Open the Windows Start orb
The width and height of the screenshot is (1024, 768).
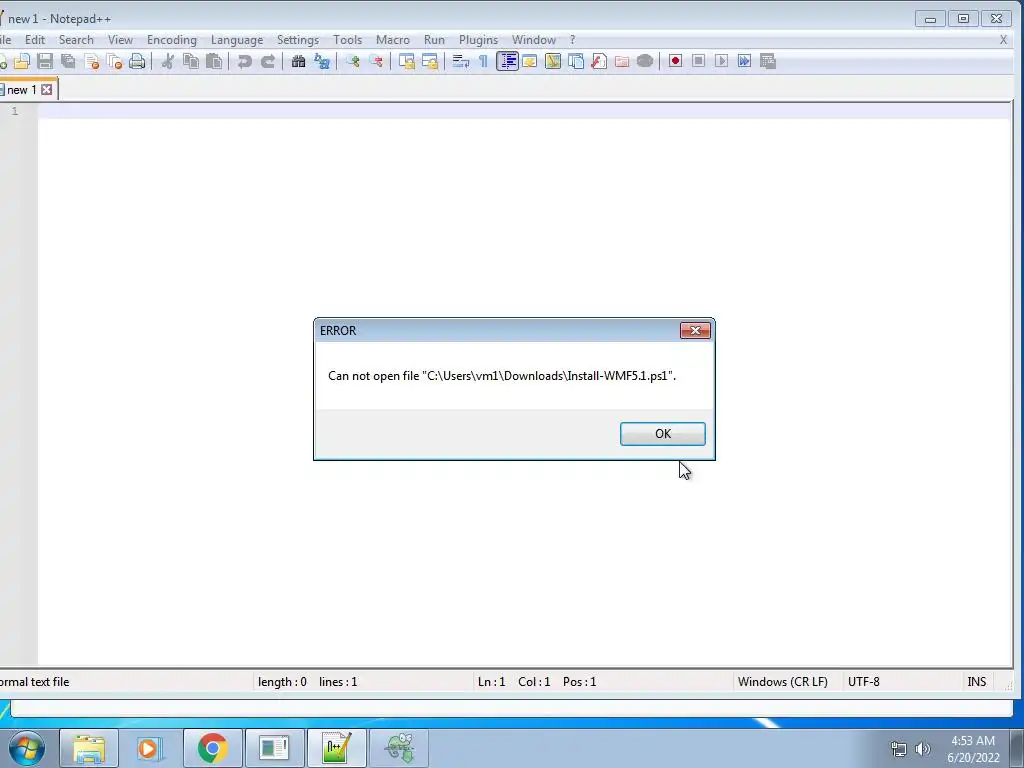coord(27,748)
